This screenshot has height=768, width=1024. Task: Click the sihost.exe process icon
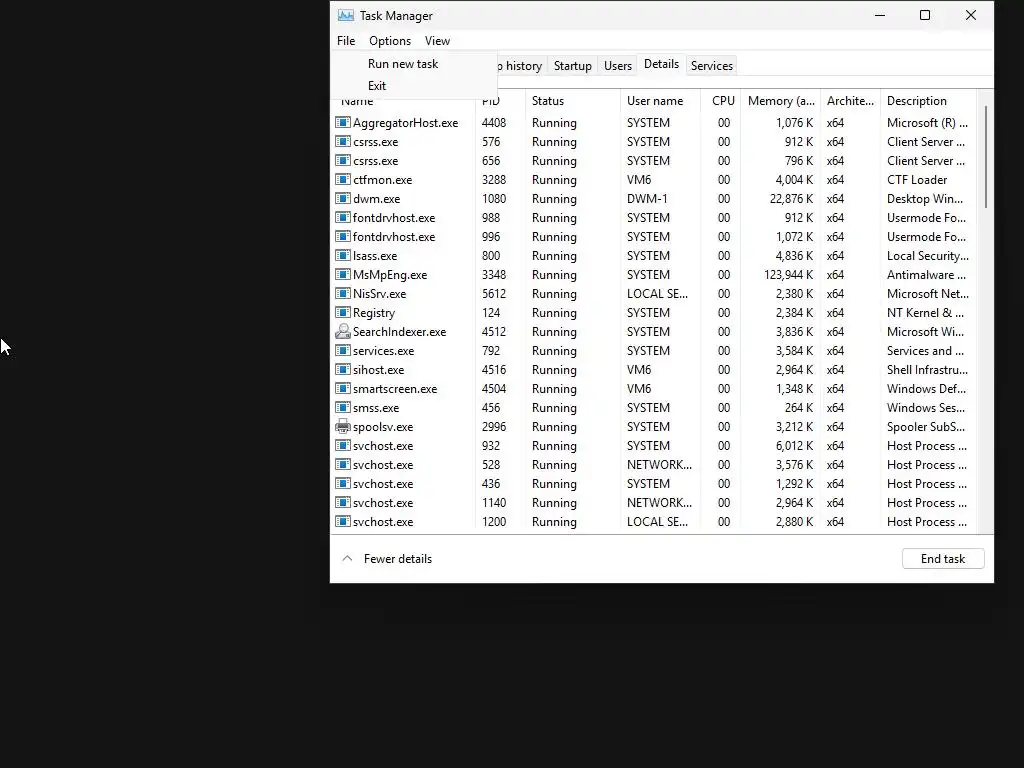[343, 369]
